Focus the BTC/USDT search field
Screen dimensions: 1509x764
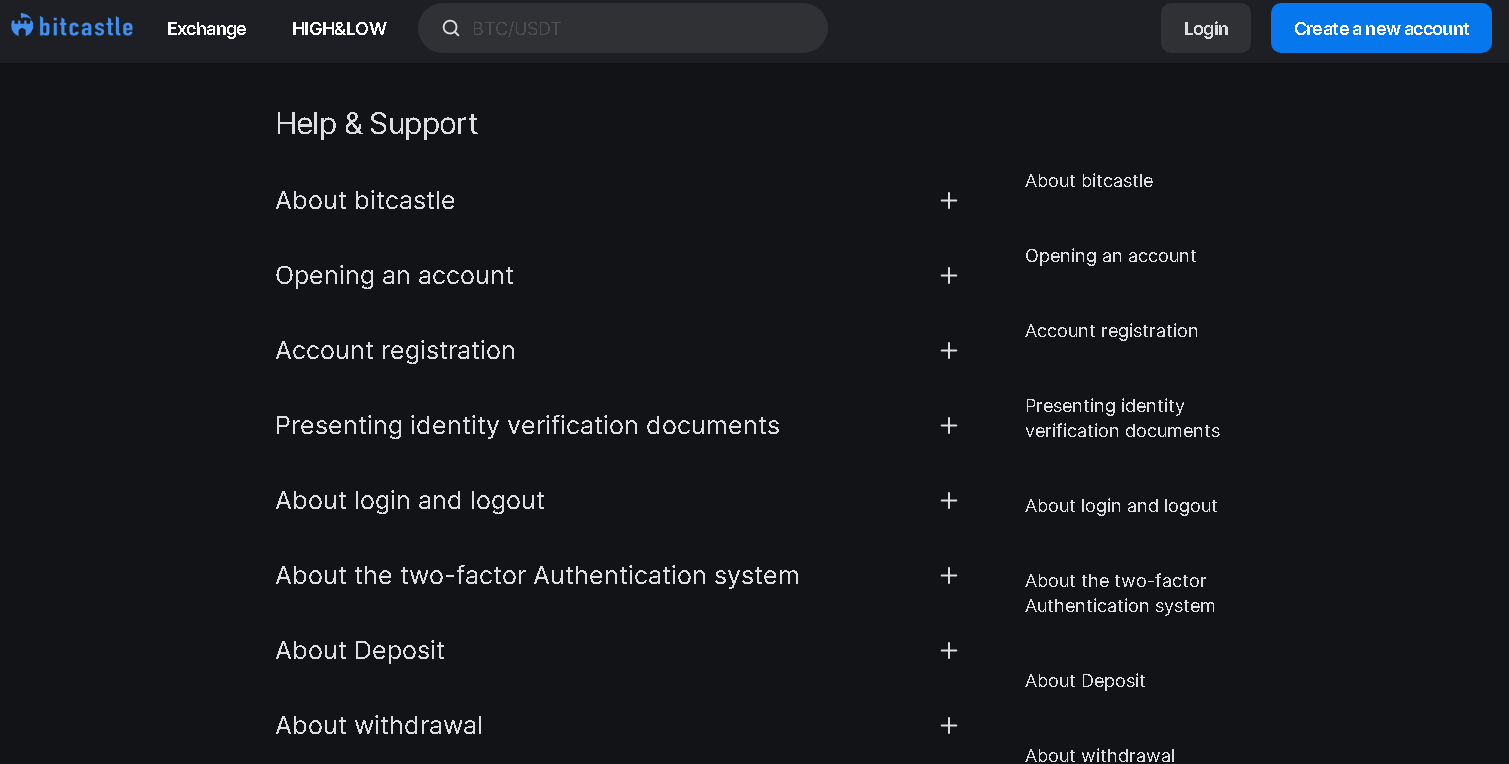[640, 29]
